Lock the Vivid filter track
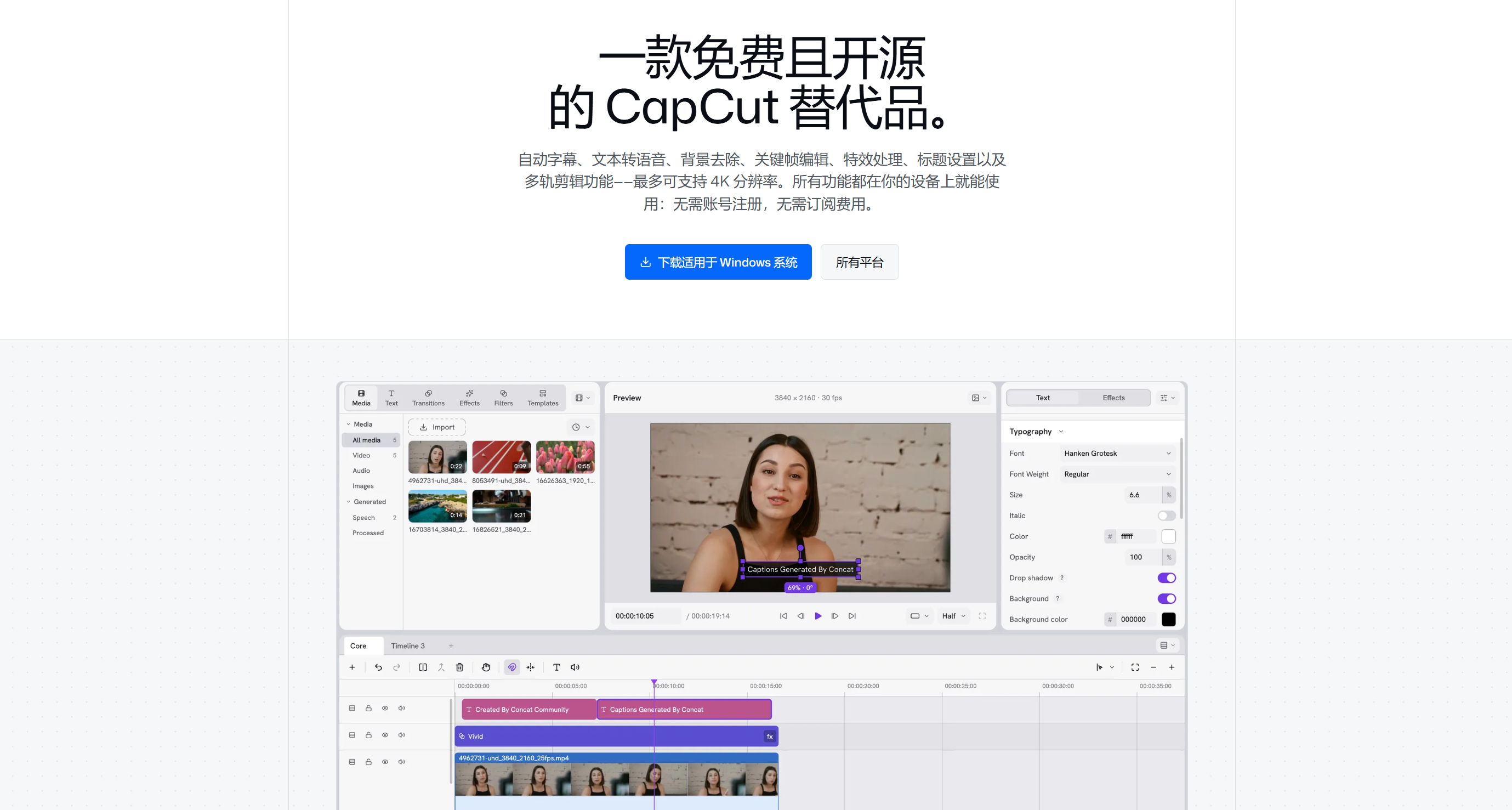The width and height of the screenshot is (1512, 810). [368, 735]
